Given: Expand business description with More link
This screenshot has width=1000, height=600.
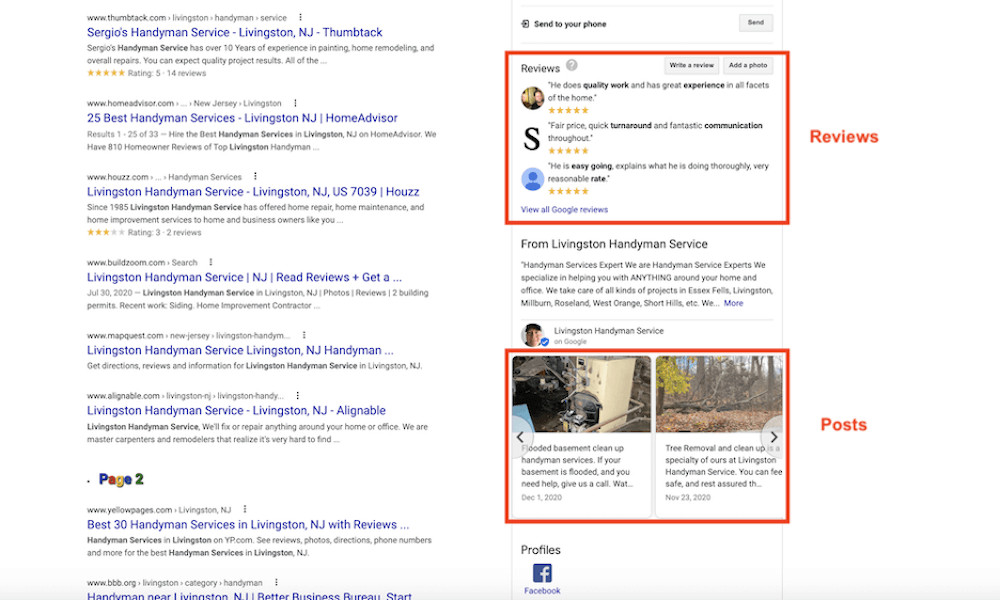Looking at the screenshot, I should click(x=733, y=304).
